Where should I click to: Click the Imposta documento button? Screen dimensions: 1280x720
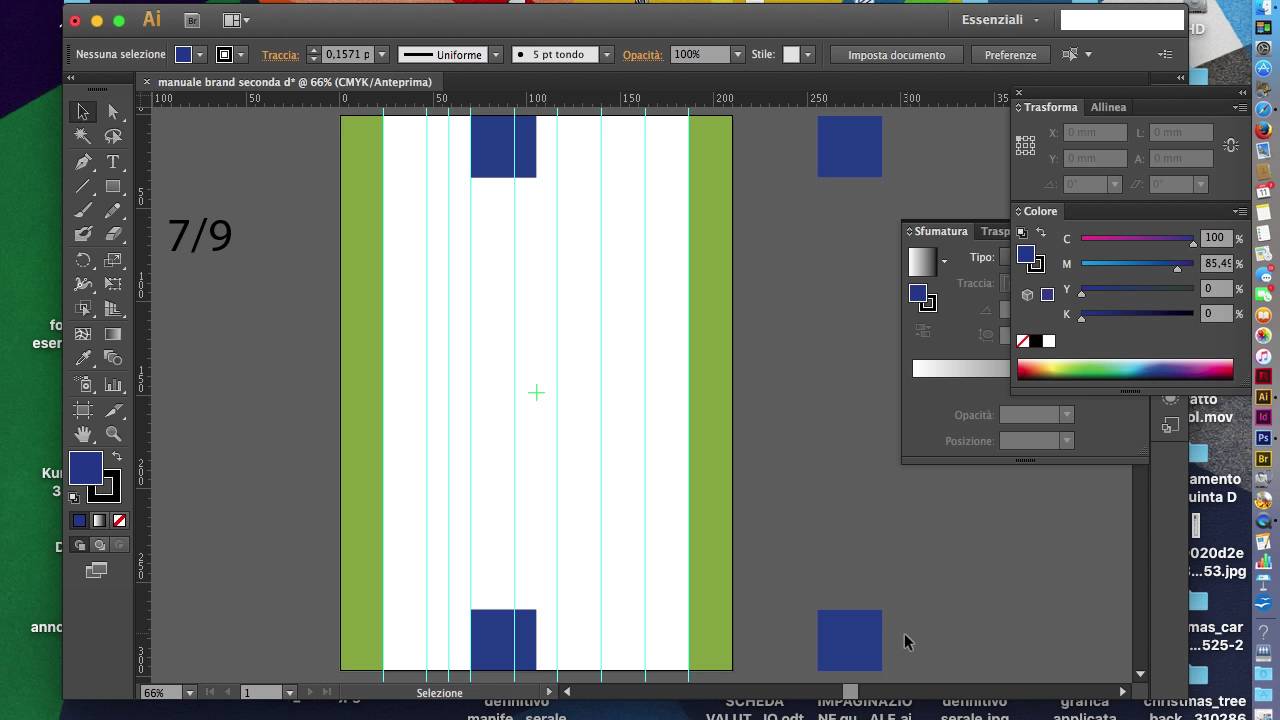[x=896, y=55]
